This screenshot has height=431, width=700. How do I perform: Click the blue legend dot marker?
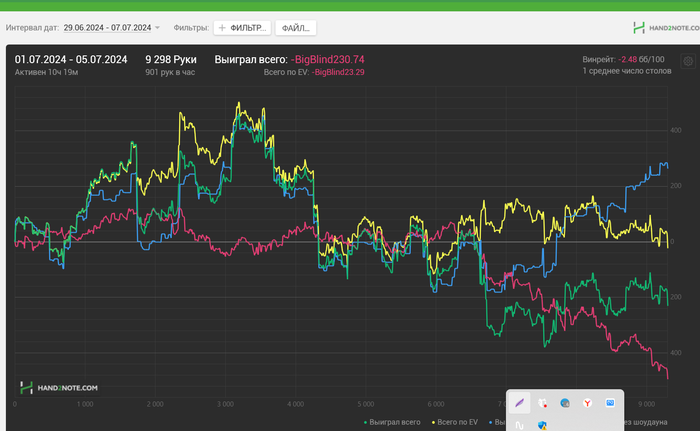(491, 423)
